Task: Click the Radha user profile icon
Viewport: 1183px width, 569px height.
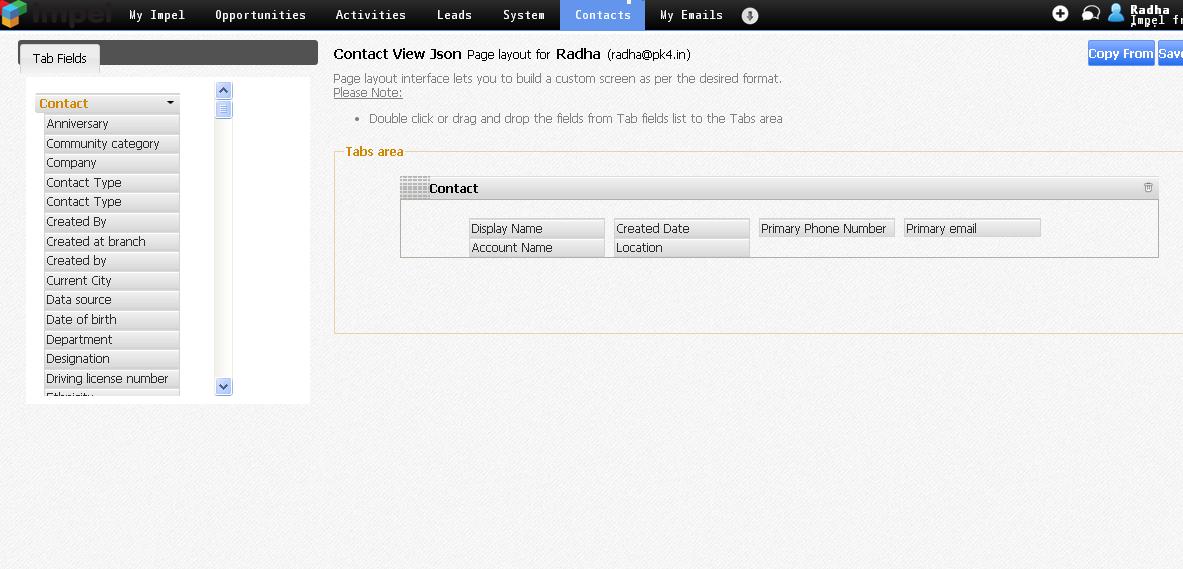Action: [1116, 13]
